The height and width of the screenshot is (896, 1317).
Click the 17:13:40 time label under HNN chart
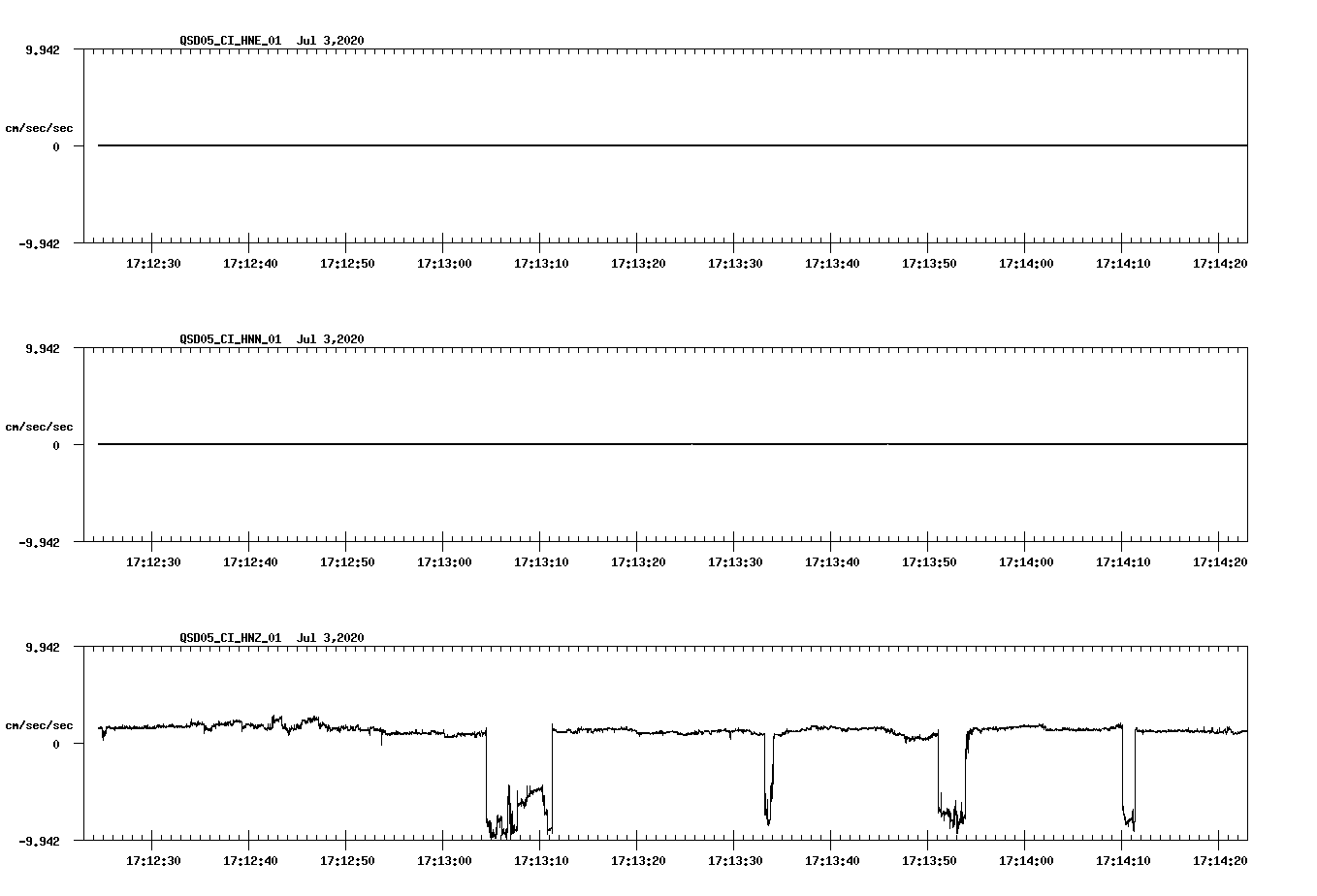832,561
